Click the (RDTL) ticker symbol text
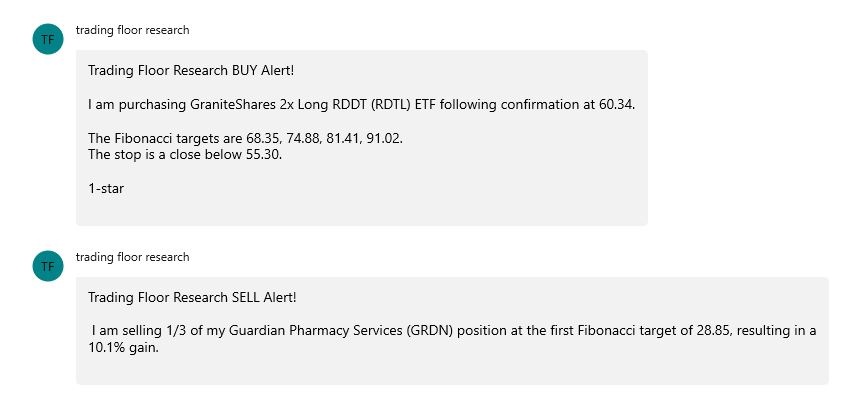This screenshot has height=402, width=854. pos(391,105)
